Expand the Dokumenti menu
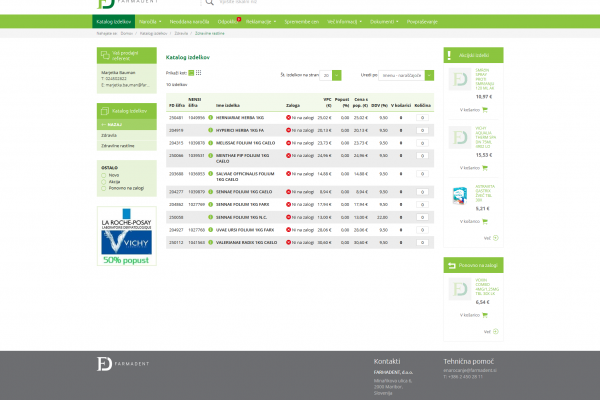 (x=384, y=22)
